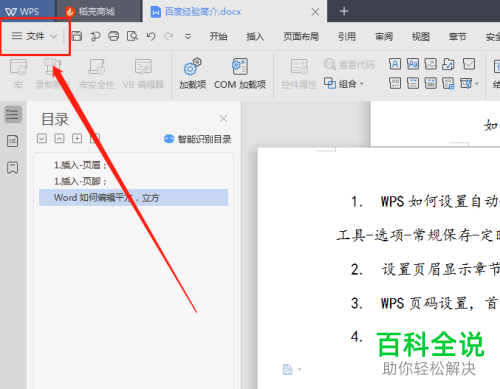Expand the quick access toolbar customize arrow
The width and height of the screenshot is (500, 389).
point(188,36)
